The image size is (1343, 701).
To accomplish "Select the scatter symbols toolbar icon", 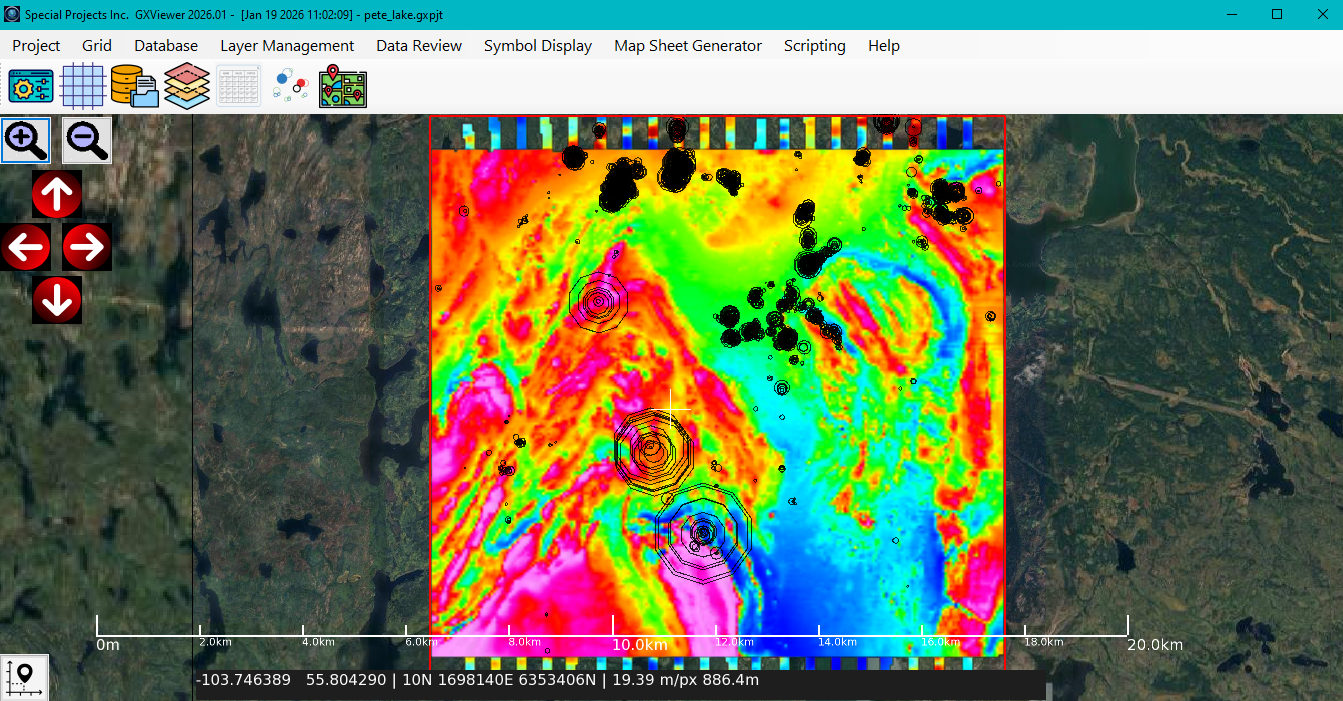I will pyautogui.click(x=290, y=86).
